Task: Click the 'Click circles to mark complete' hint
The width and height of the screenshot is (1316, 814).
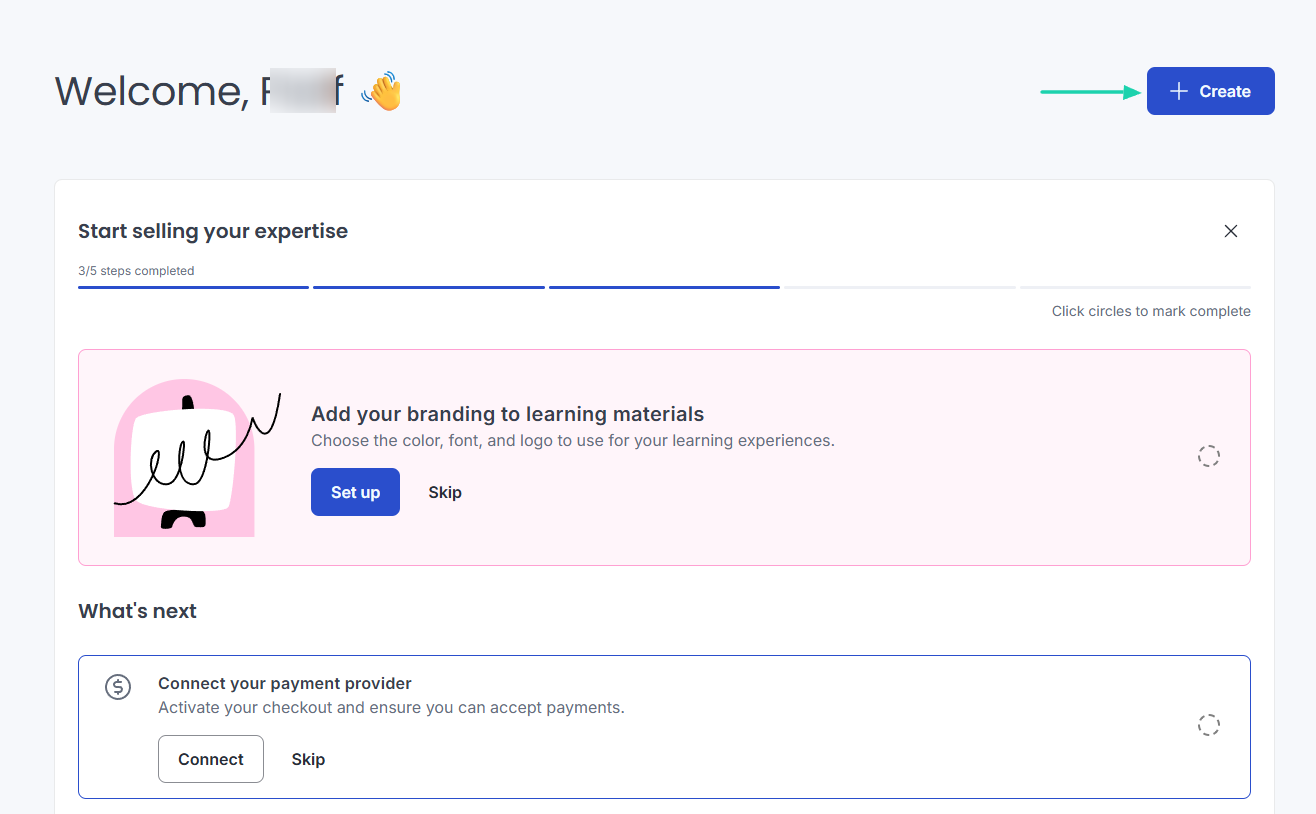Action: click(1151, 311)
